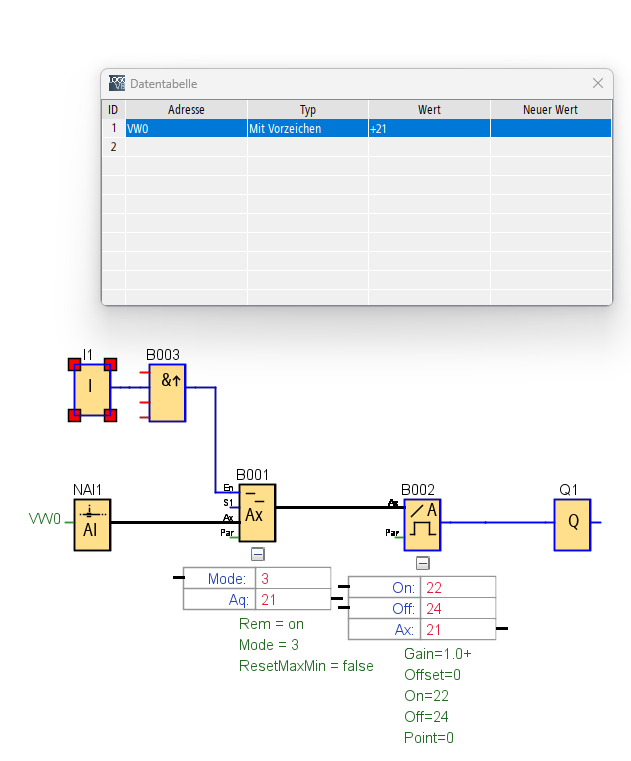Click the Q1 output block
This screenshot has height=761, width=631.
573,524
